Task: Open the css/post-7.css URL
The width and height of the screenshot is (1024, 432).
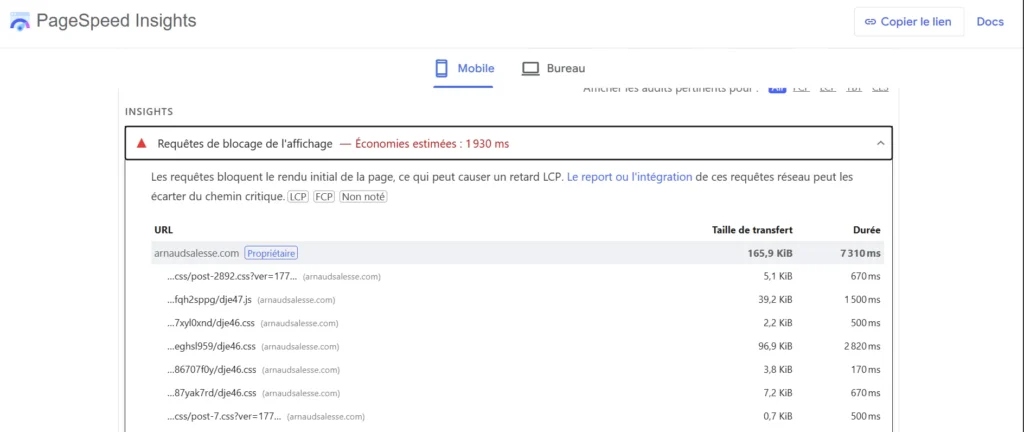Action: click(224, 416)
